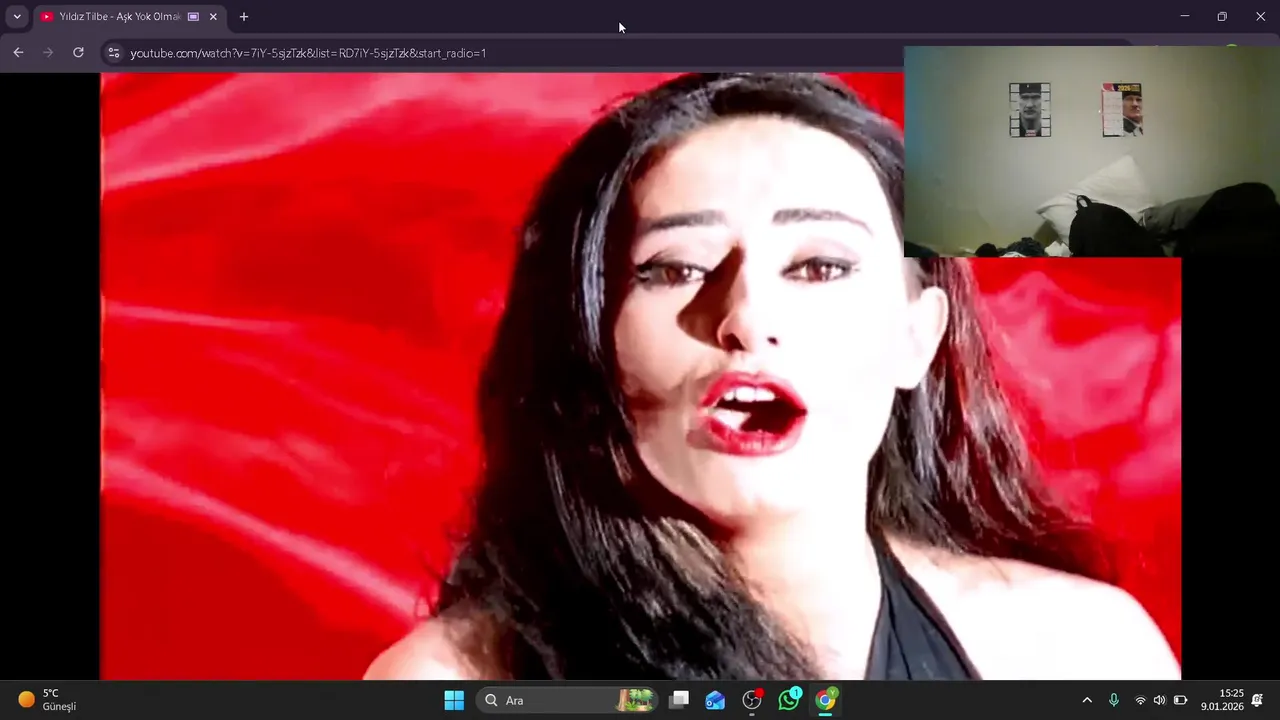The height and width of the screenshot is (720, 1280).
Task: Open WhatsApp from the taskbar
Action: 789,700
